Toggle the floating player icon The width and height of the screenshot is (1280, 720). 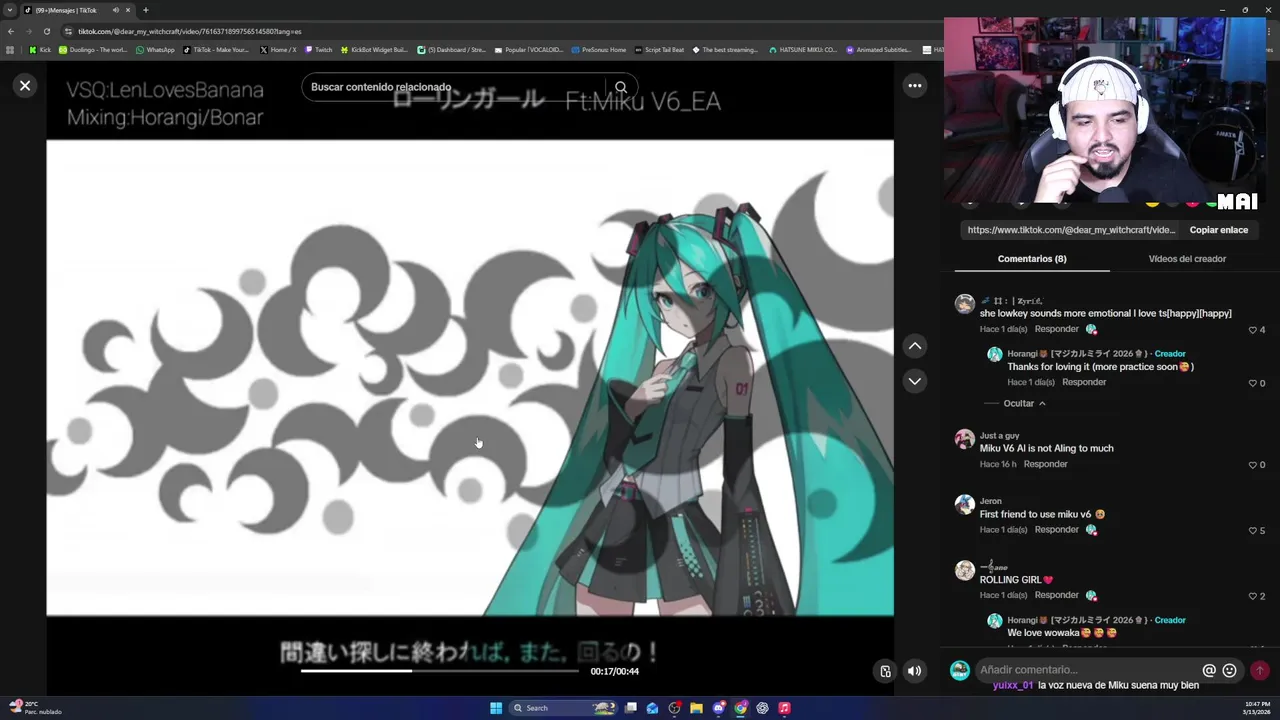coord(885,671)
